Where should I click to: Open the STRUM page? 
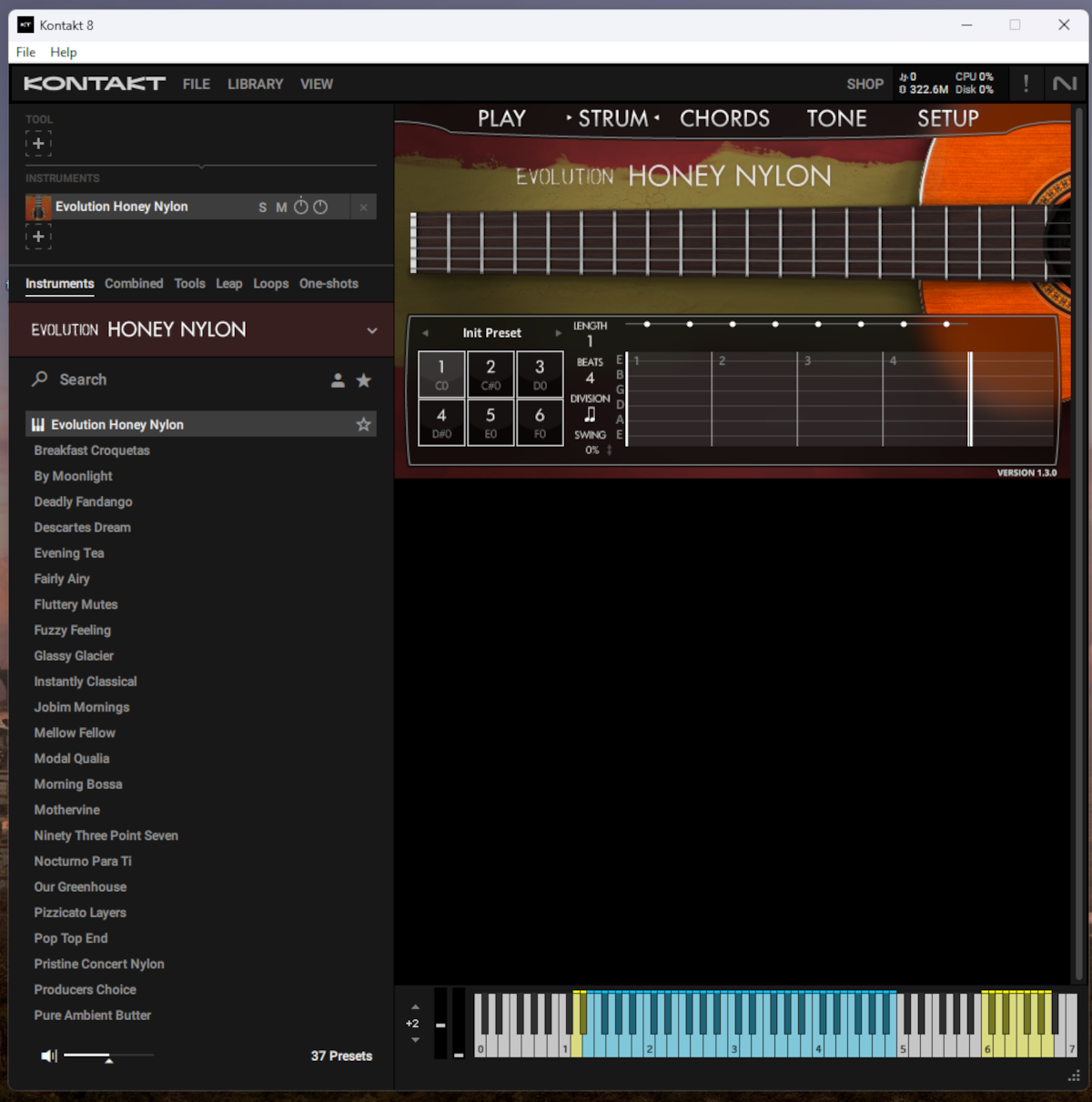tap(613, 119)
